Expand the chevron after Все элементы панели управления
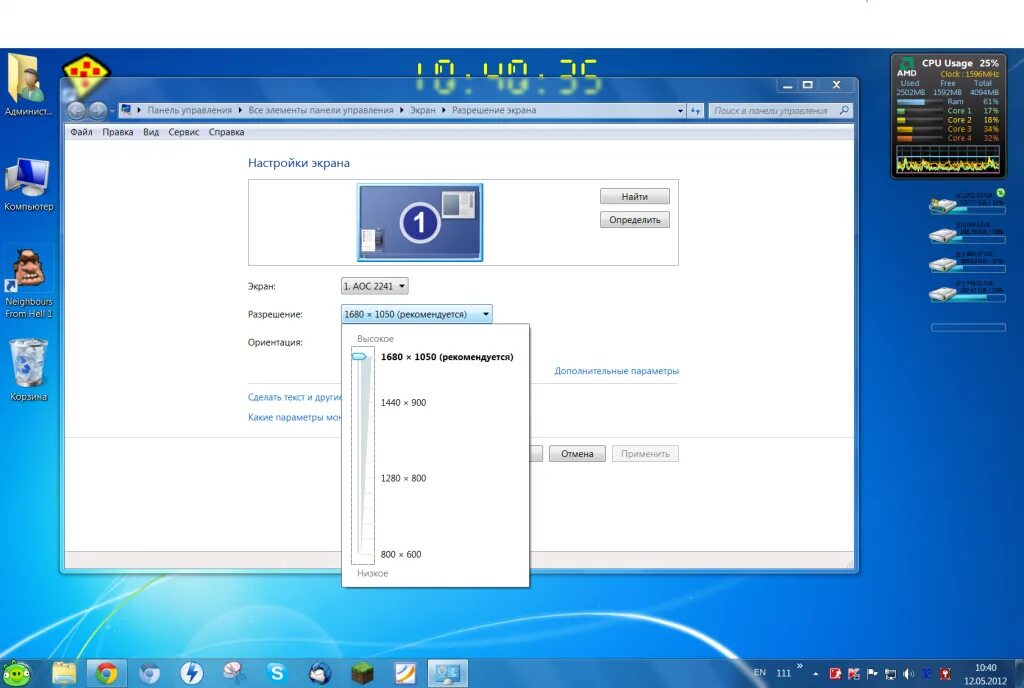The image size is (1024, 688). (402, 110)
